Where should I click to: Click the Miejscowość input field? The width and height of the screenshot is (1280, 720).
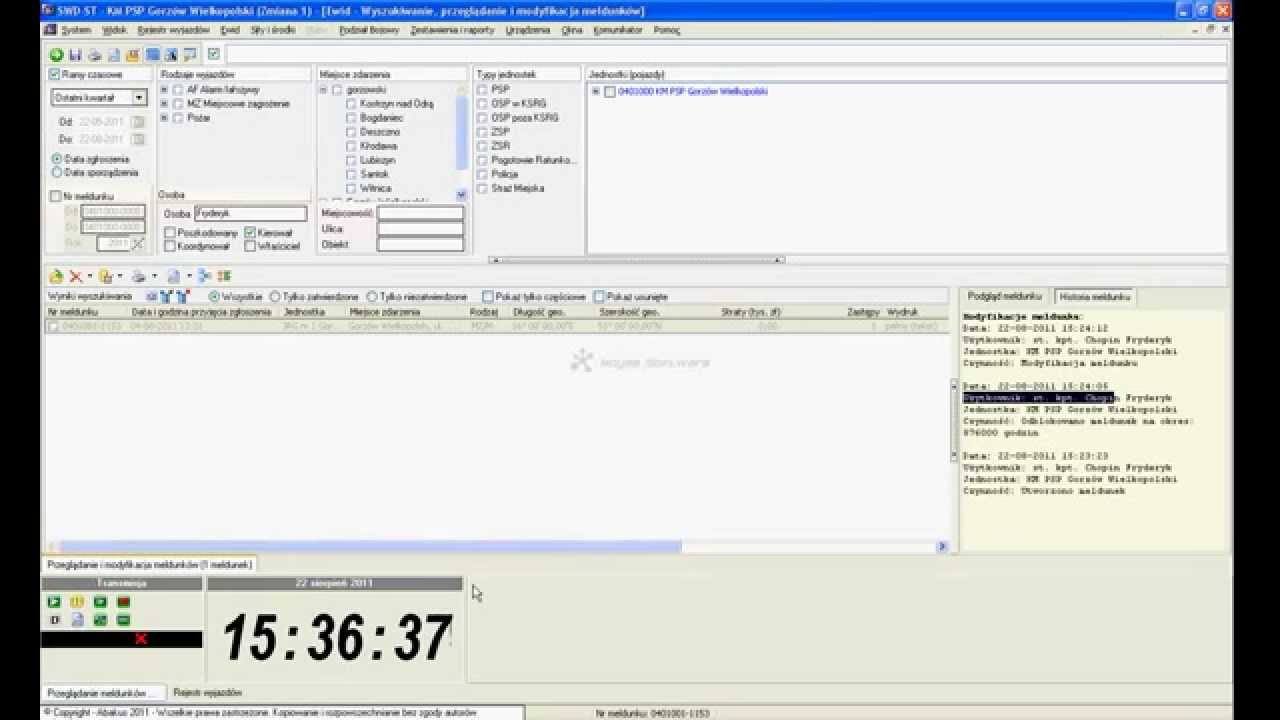420,213
